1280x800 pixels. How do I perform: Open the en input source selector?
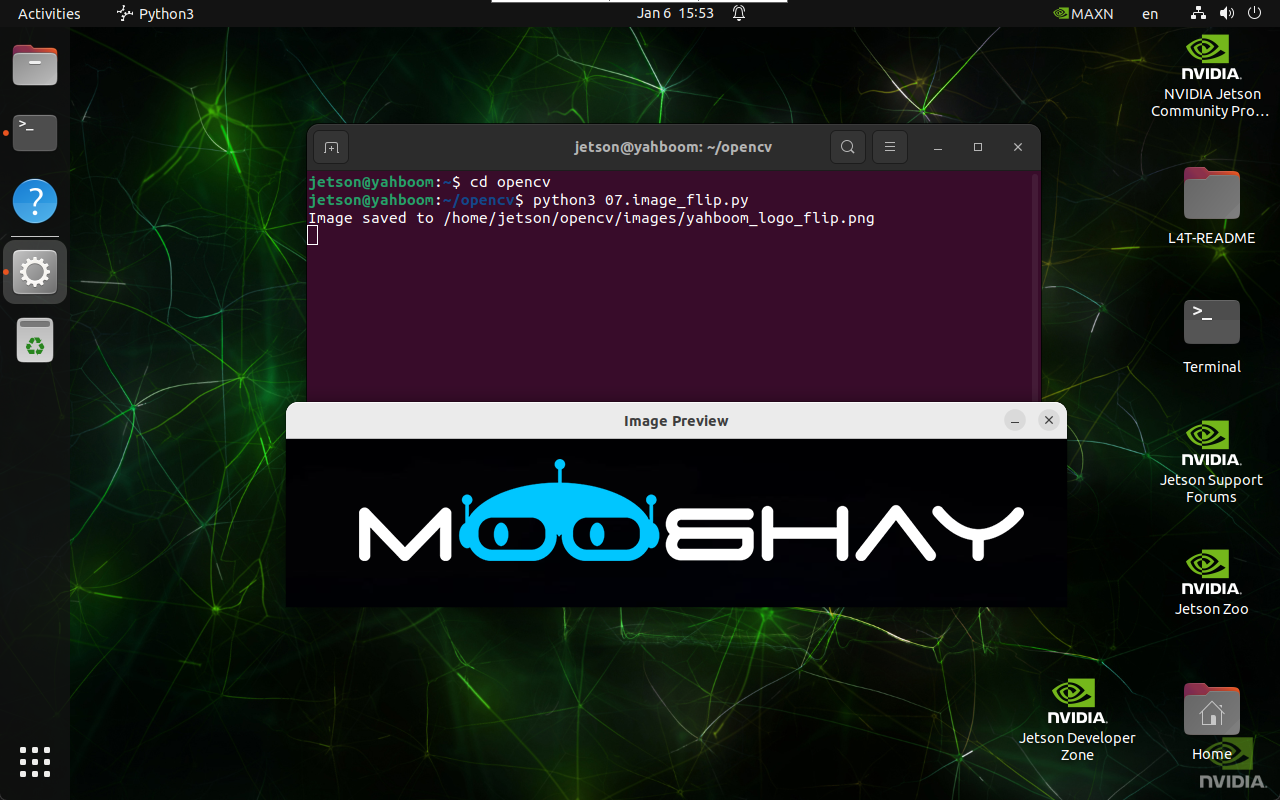(x=1150, y=13)
